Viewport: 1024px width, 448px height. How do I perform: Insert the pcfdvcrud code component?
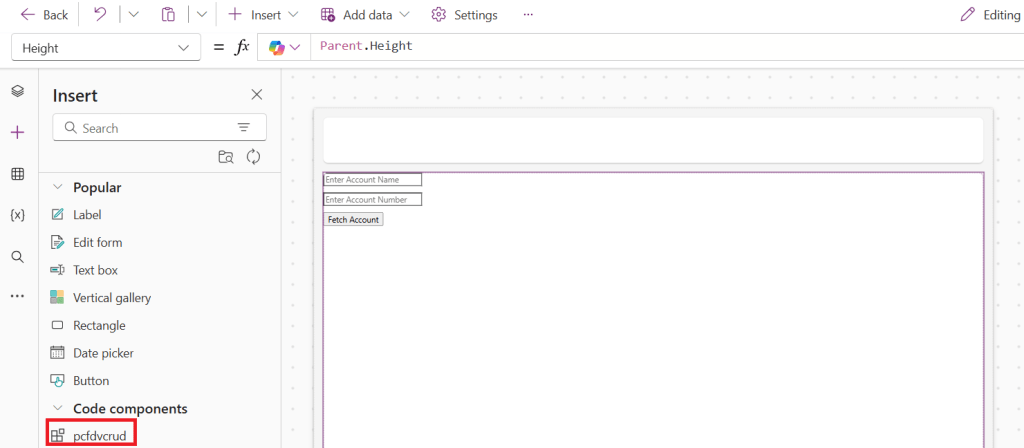pyautogui.click(x=99, y=436)
